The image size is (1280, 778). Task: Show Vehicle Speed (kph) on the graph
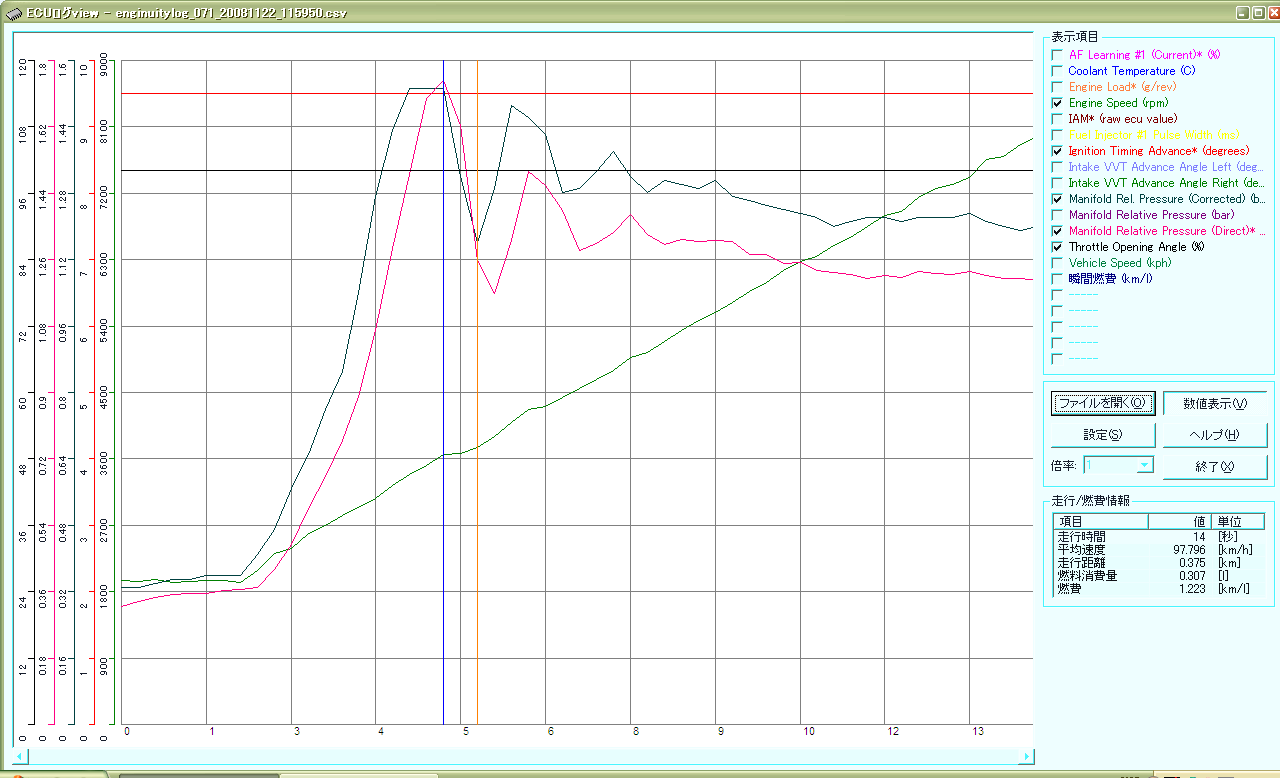tap(1057, 263)
